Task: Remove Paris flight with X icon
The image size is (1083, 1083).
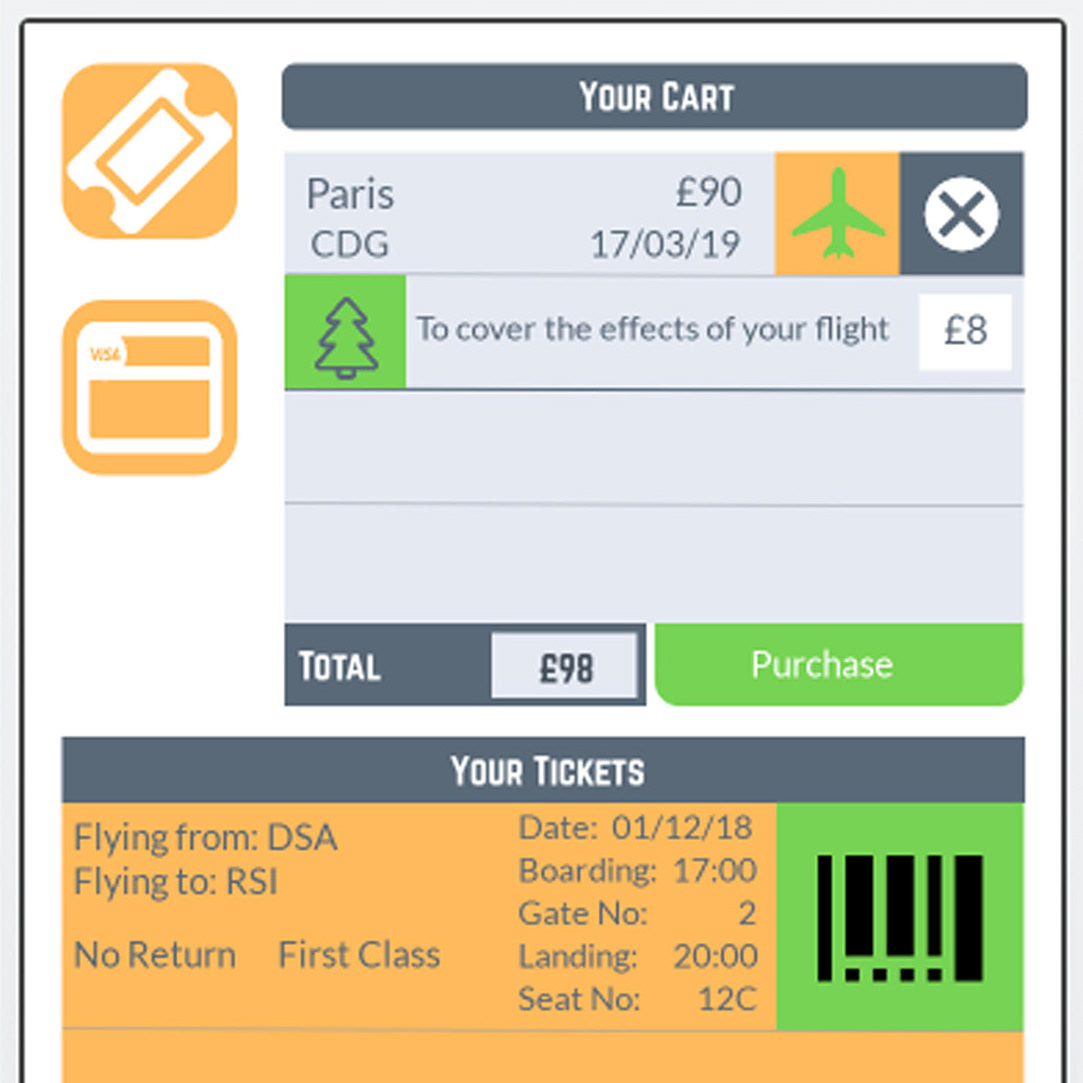Action: pyautogui.click(x=961, y=213)
